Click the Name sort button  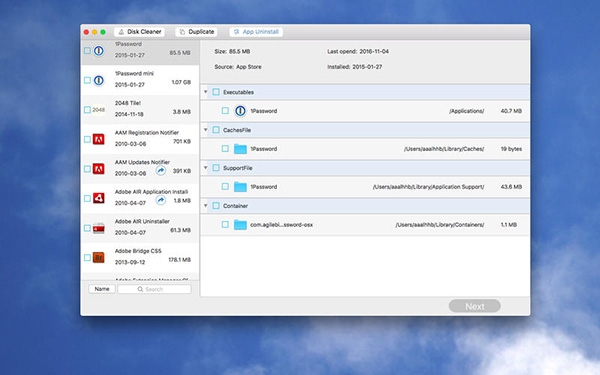pos(102,289)
